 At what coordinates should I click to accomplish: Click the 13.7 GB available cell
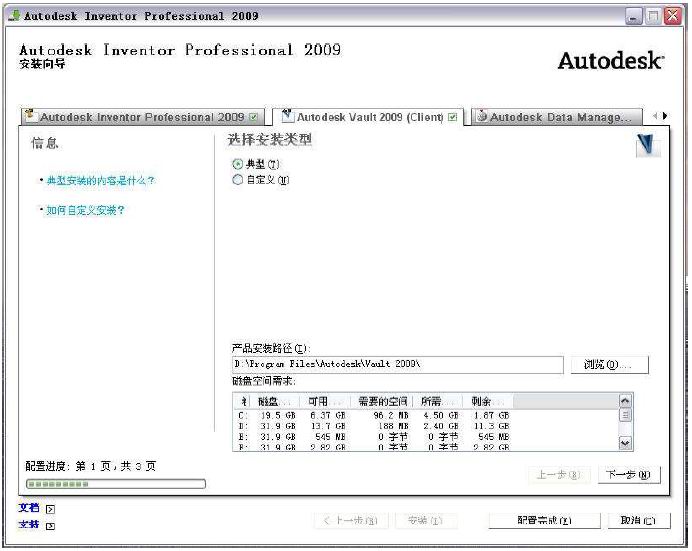click(328, 426)
